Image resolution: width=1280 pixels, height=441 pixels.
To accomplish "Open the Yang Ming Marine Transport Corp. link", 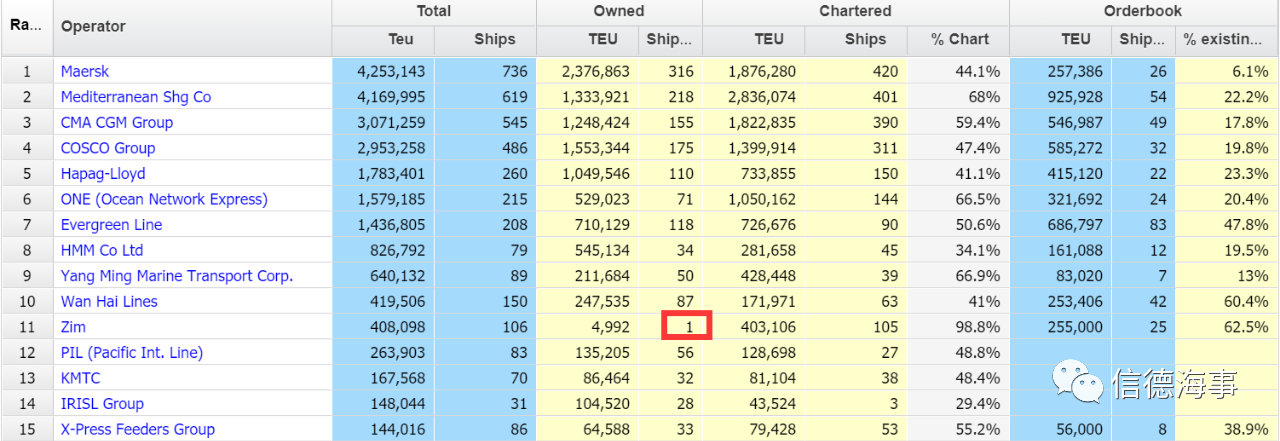I will coord(177,276).
